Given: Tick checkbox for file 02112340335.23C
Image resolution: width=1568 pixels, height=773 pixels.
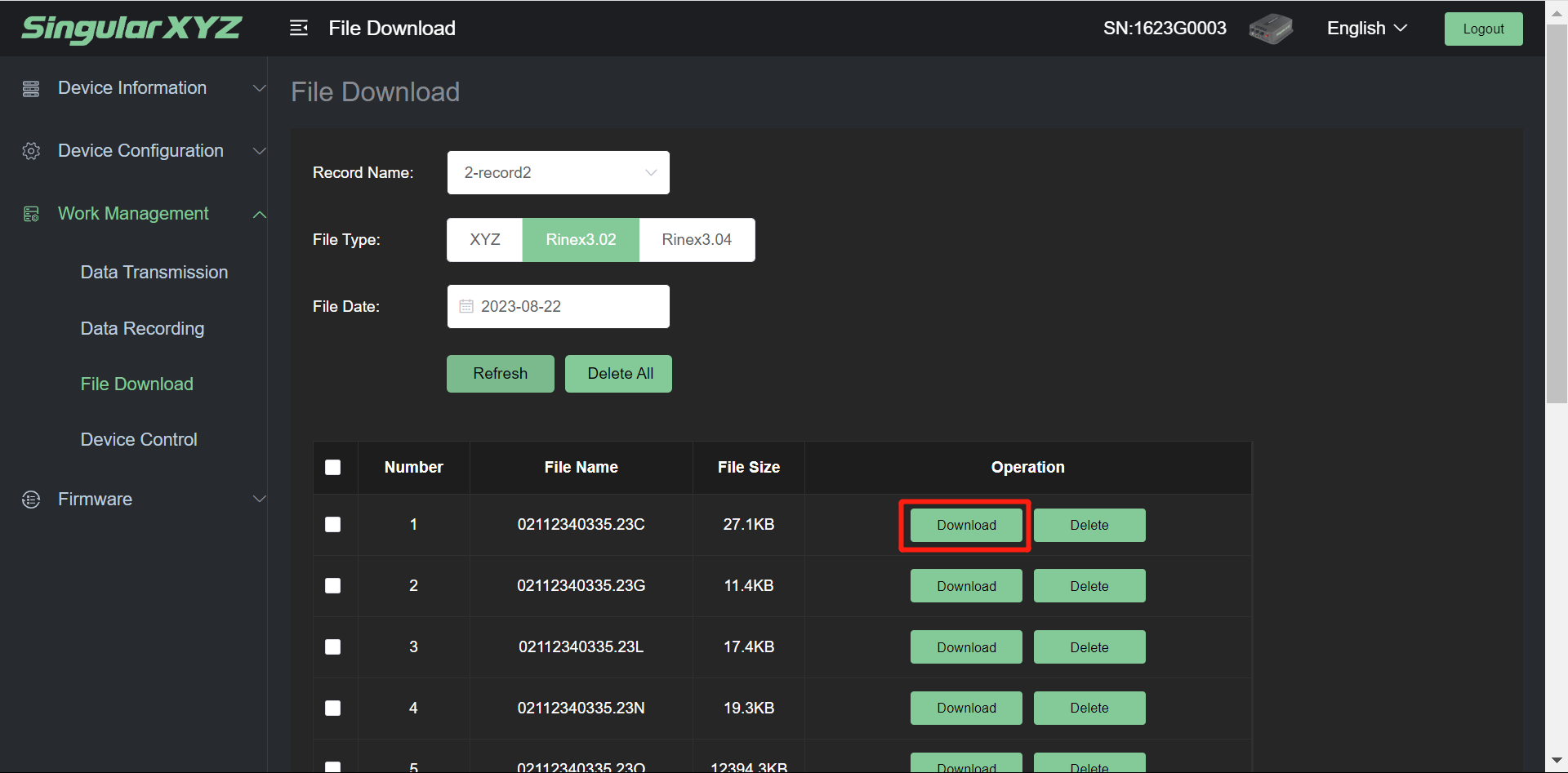Looking at the screenshot, I should tap(332, 525).
